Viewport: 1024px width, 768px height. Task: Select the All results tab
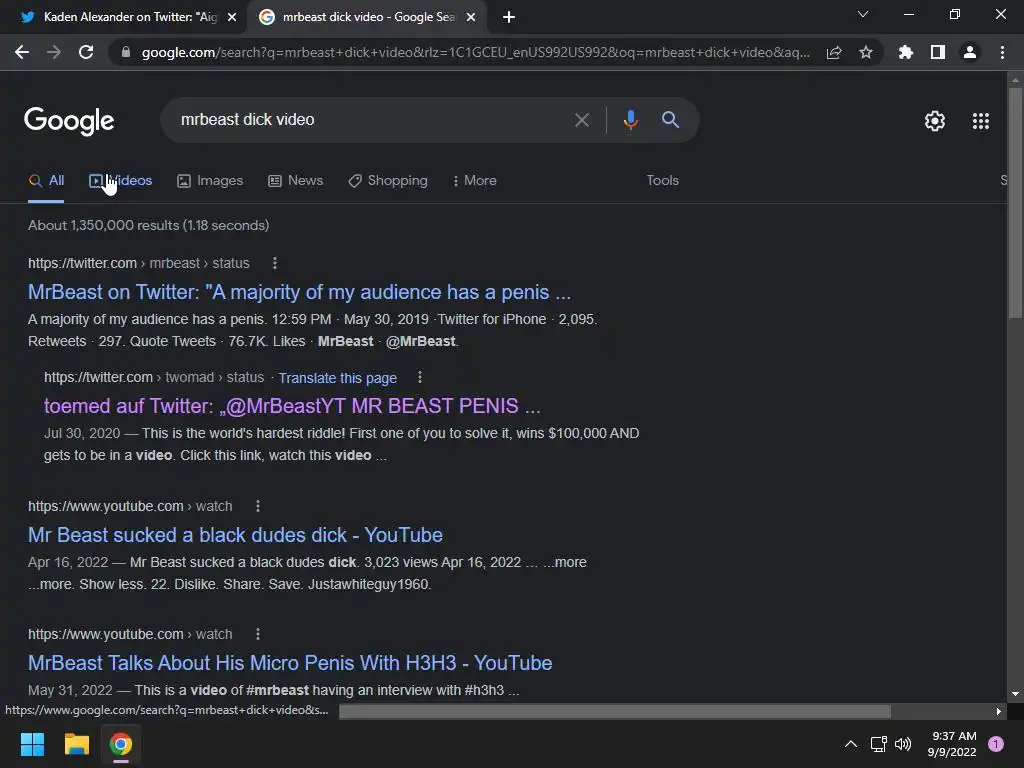coord(46,181)
